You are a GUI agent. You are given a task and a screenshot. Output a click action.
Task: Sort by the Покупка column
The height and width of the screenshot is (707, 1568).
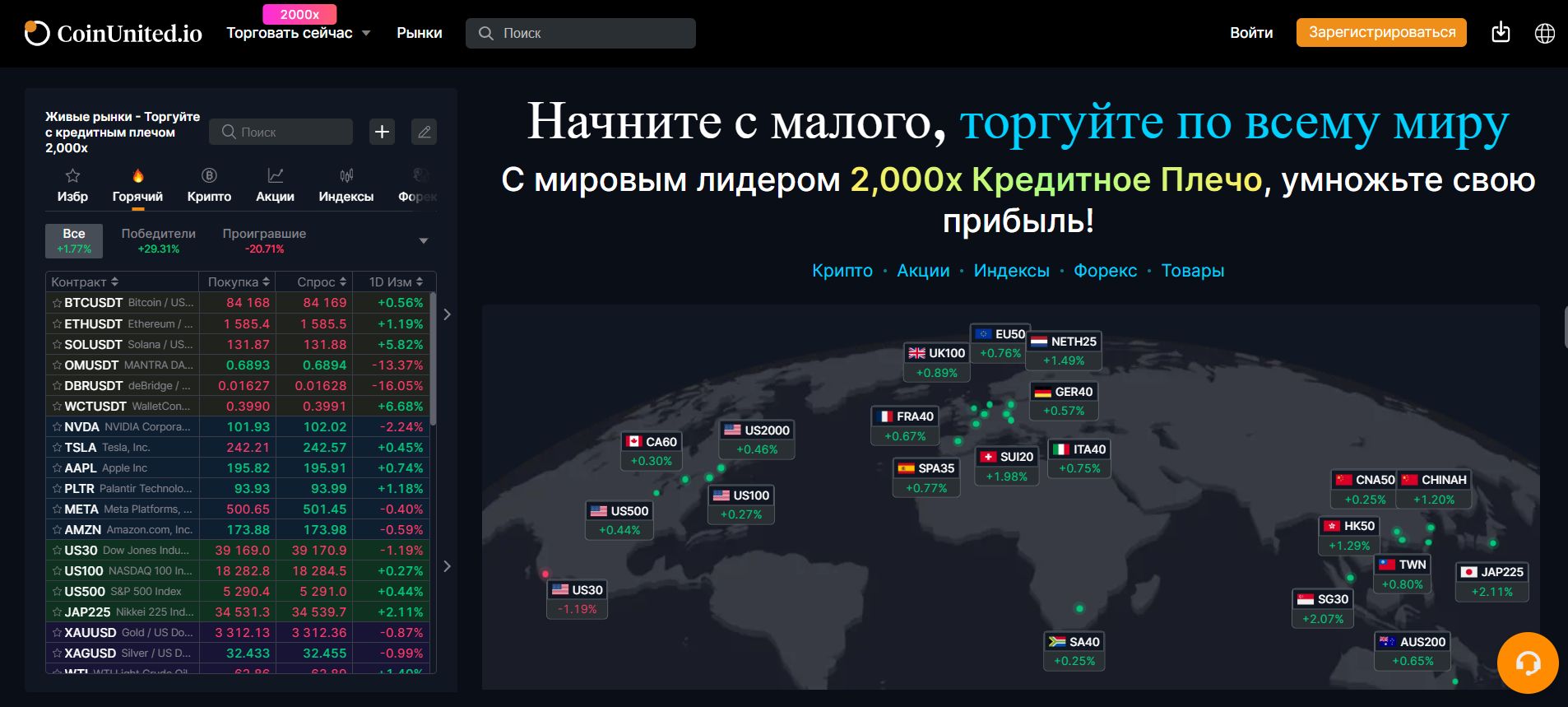[239, 281]
